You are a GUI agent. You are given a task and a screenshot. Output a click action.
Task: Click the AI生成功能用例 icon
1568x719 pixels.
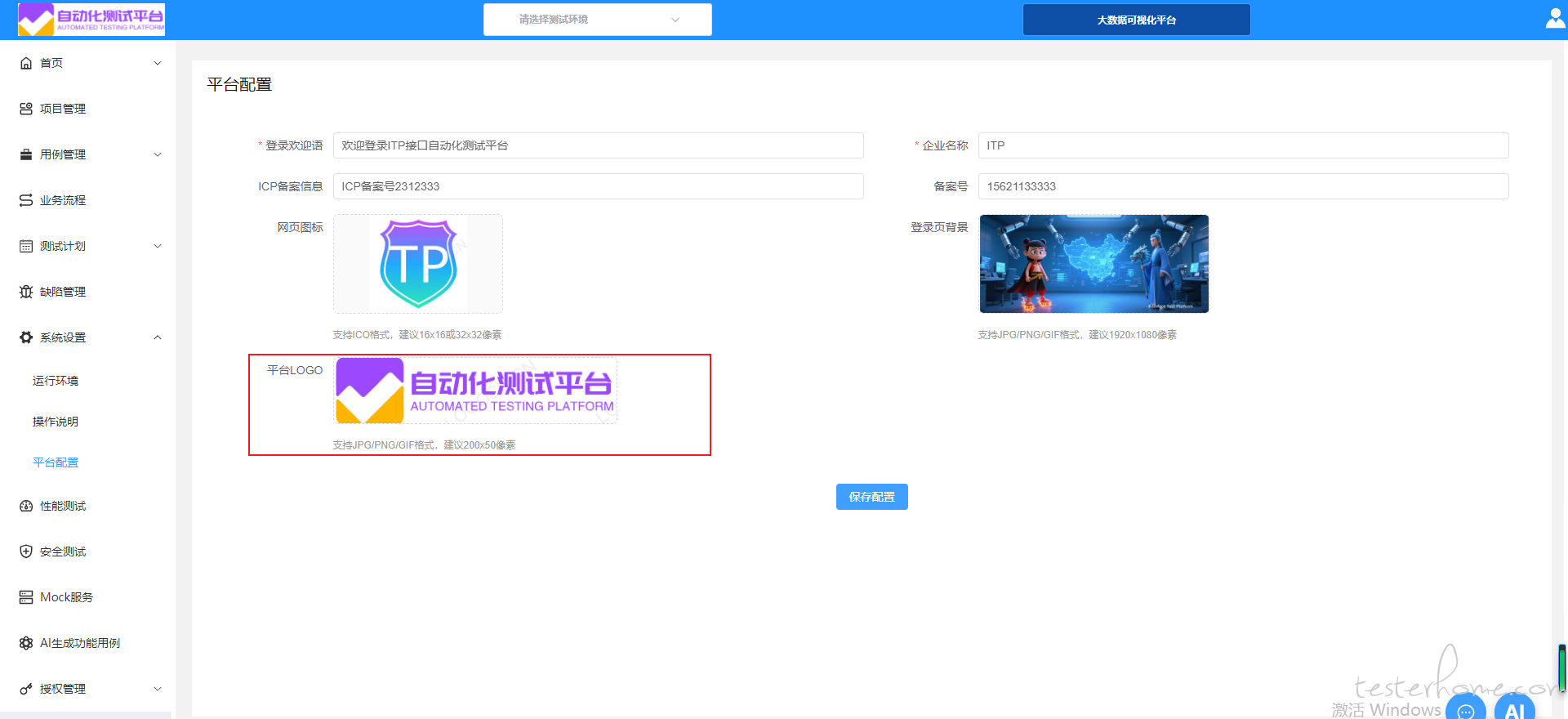coord(26,643)
